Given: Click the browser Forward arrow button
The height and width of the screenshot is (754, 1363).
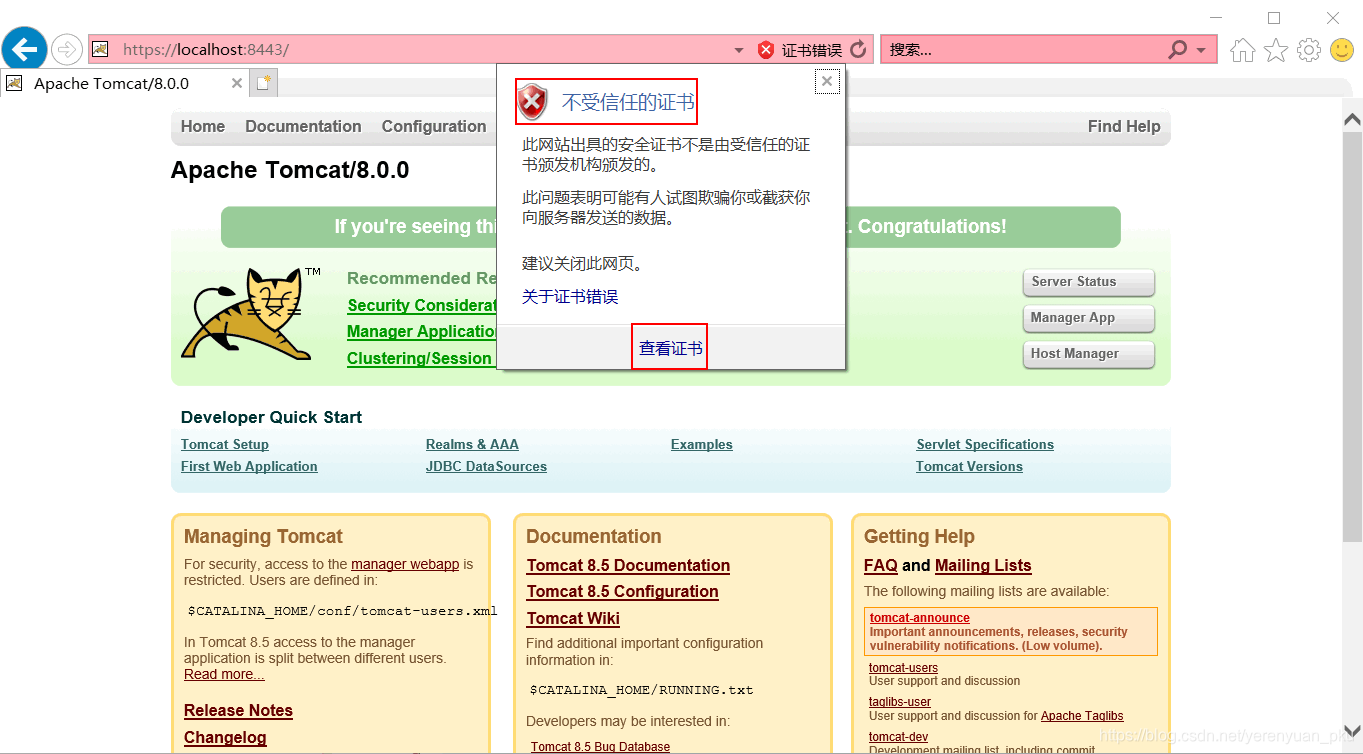Looking at the screenshot, I should 67,49.
